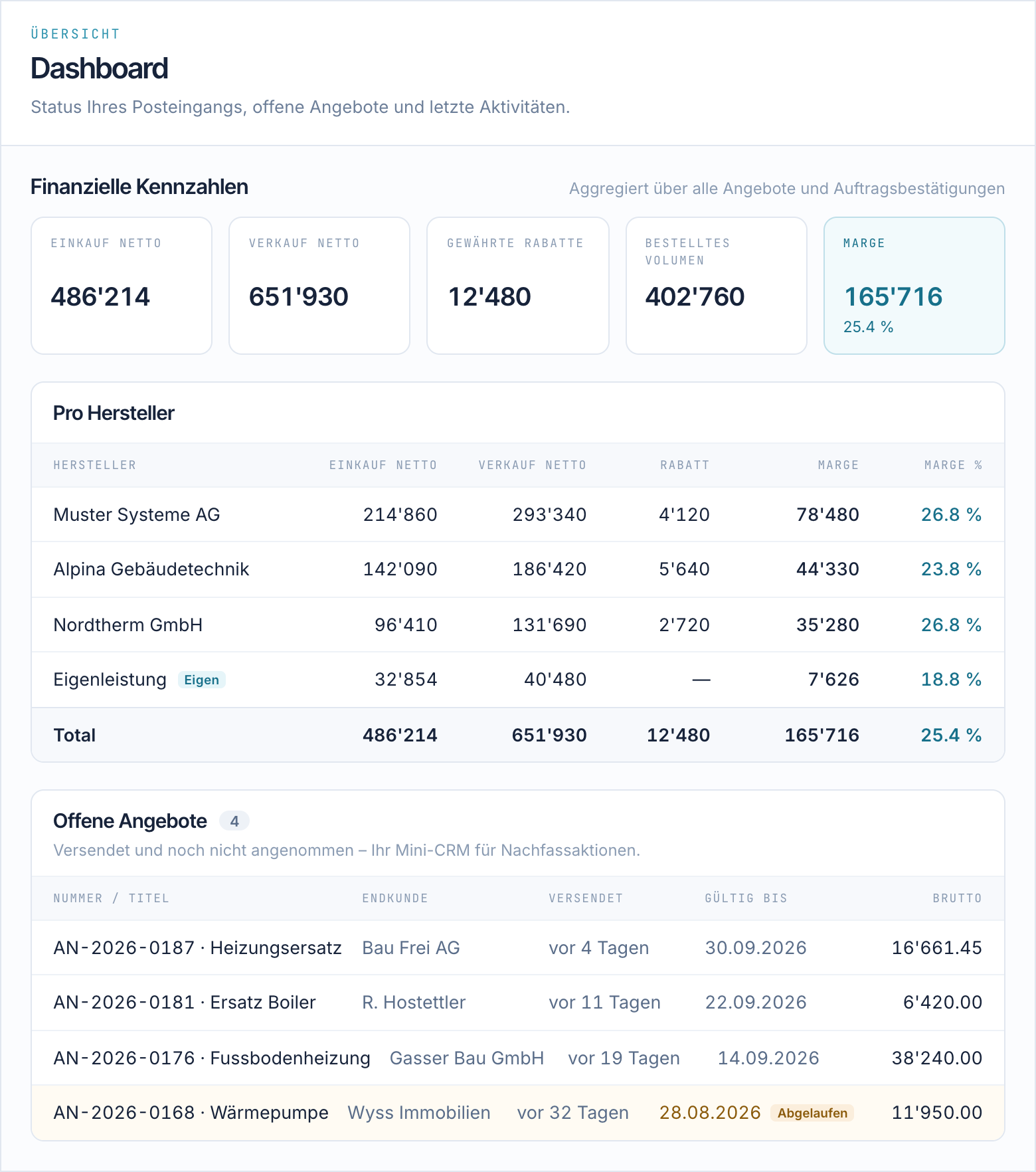Click the total margin 165'716 in table
The image size is (1036, 1172).
click(x=822, y=735)
